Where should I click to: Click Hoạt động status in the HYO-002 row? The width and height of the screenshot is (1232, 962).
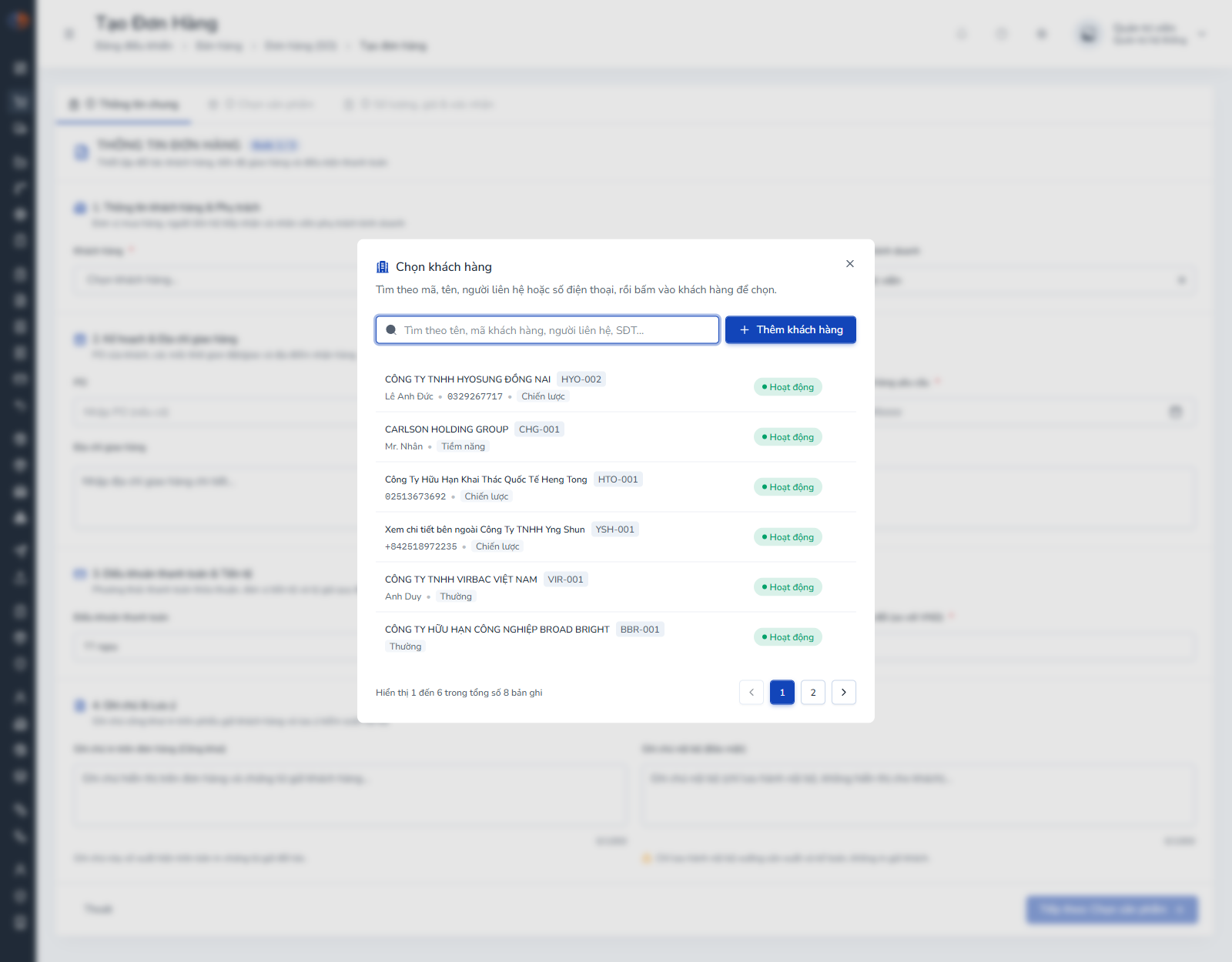point(788,387)
